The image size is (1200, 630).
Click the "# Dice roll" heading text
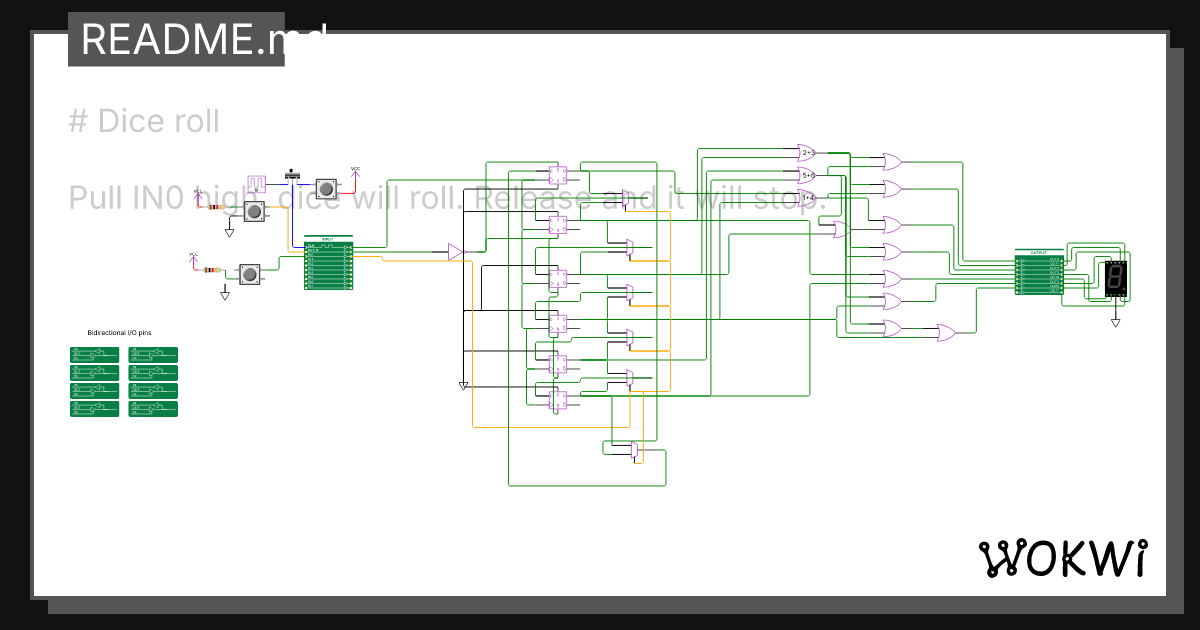coord(144,122)
